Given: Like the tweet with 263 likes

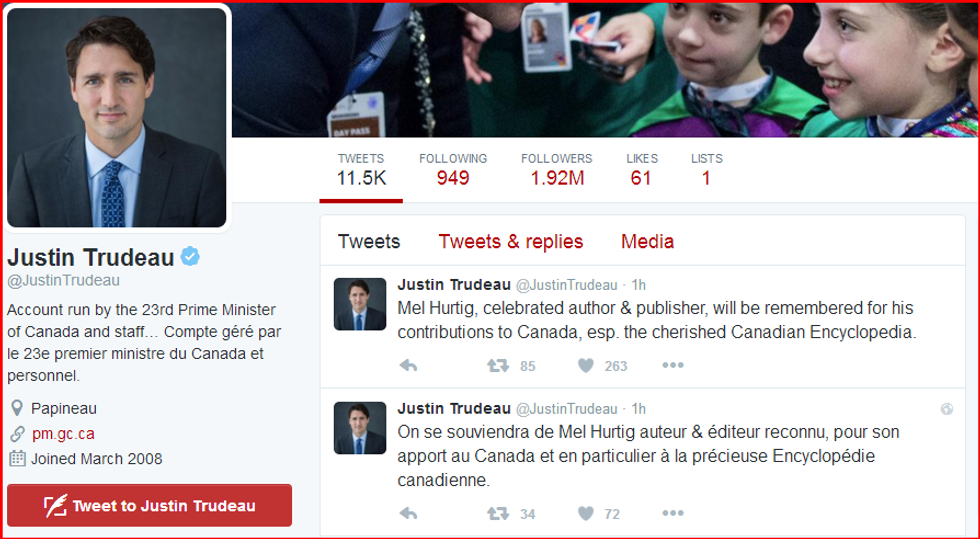Looking at the screenshot, I should pyautogui.click(x=586, y=365).
